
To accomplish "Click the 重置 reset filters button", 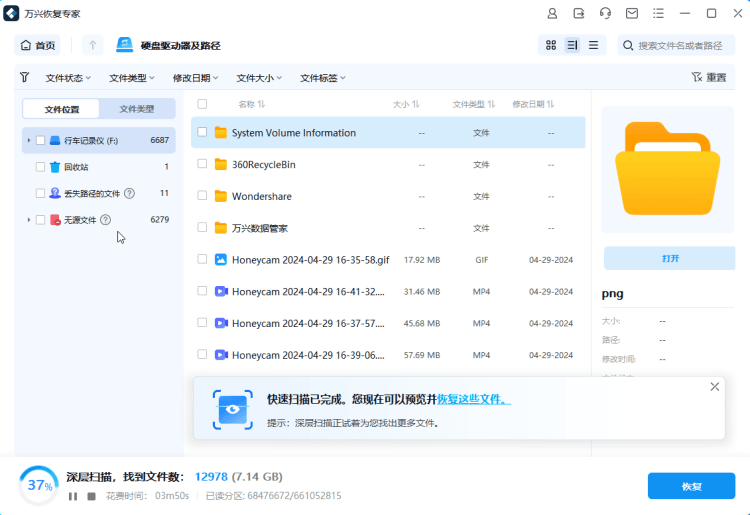I will tap(709, 77).
